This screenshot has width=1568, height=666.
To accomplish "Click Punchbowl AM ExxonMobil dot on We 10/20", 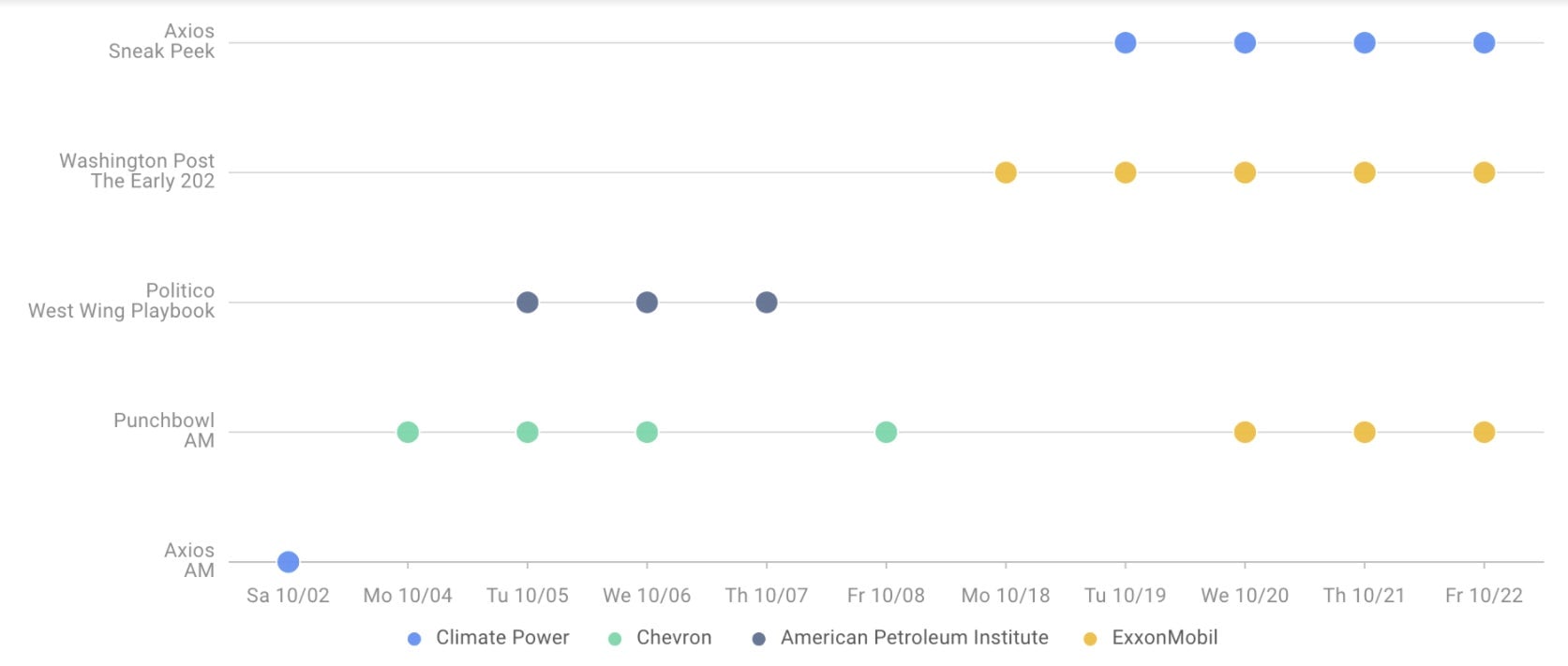I will [x=1245, y=432].
